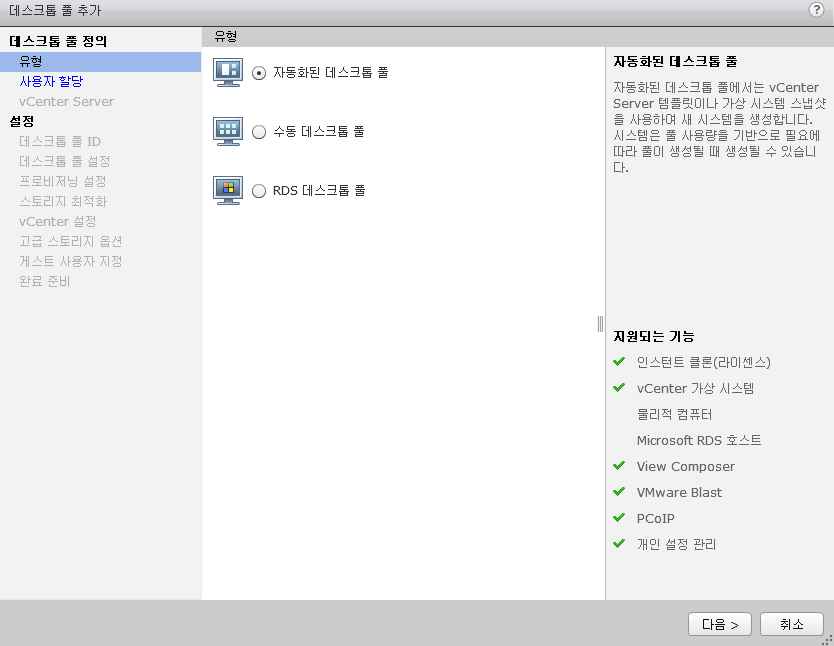The height and width of the screenshot is (646, 834).
Task: Click the VMware Blast check mark
Action: (619, 492)
